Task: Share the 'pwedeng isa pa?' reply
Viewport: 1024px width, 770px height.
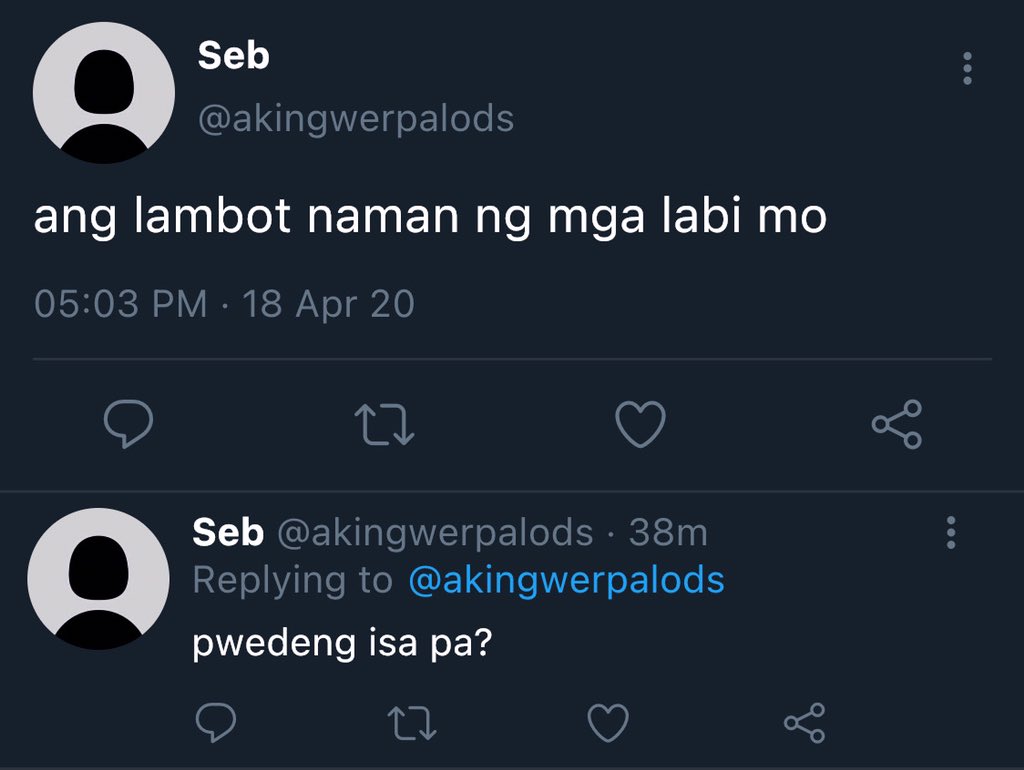Action: (805, 723)
